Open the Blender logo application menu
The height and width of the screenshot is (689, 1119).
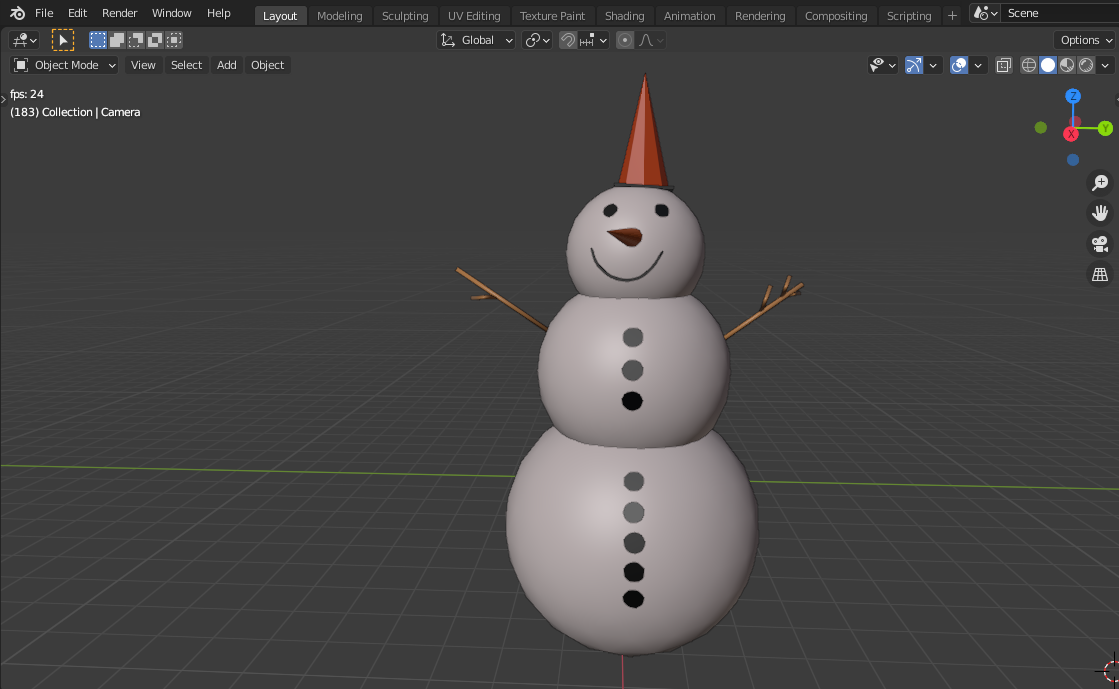tap(17, 13)
